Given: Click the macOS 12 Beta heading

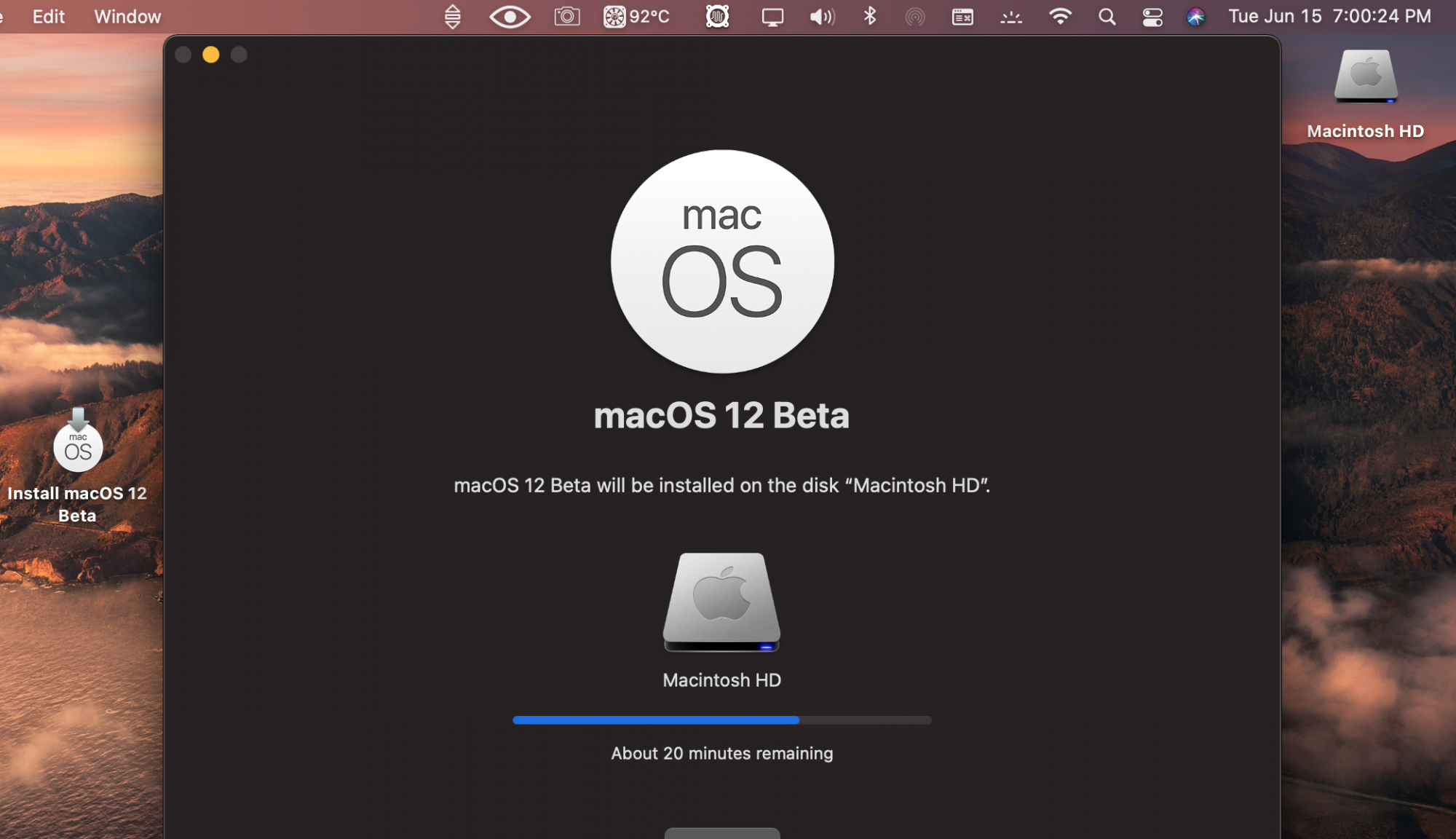Looking at the screenshot, I should point(721,415).
